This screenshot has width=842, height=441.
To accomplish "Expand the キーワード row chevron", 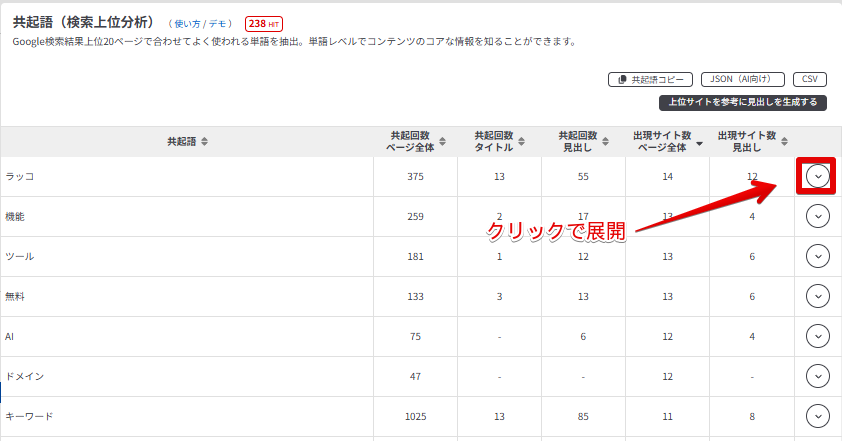I will tap(818, 416).
